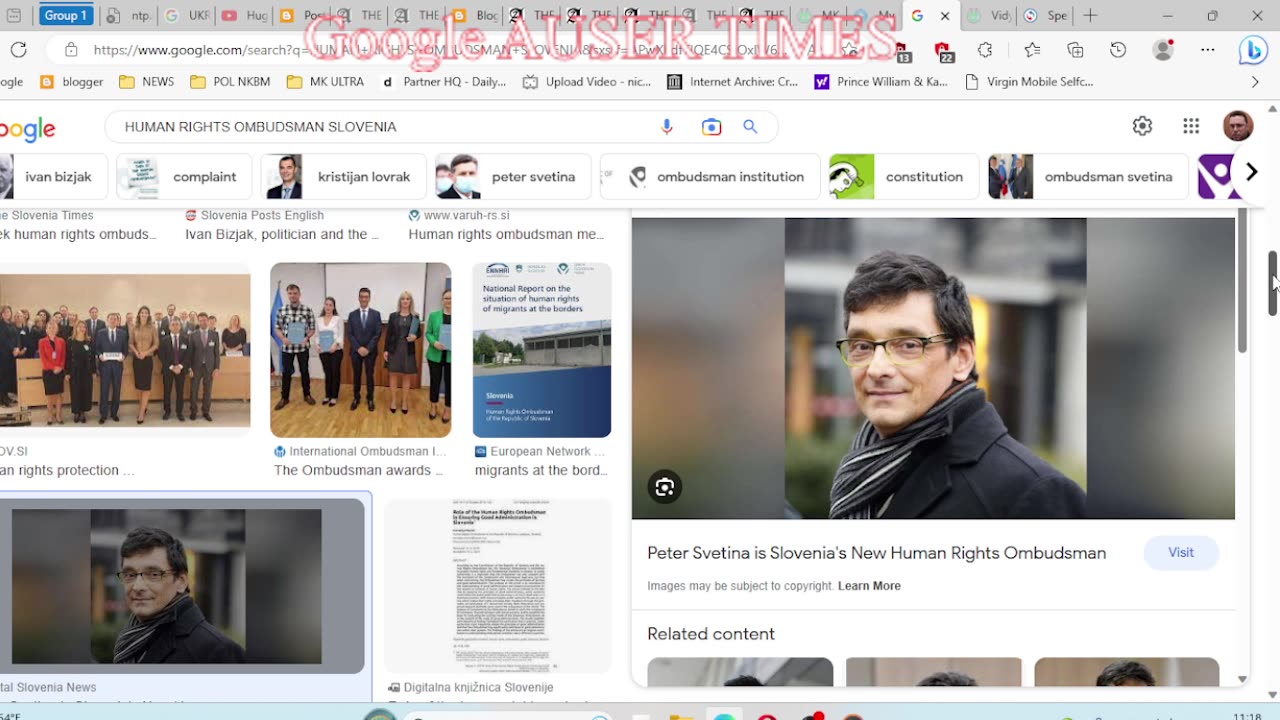Select the complaint suggestion chip
Viewport: 1280px width, 720px height.
click(184, 177)
